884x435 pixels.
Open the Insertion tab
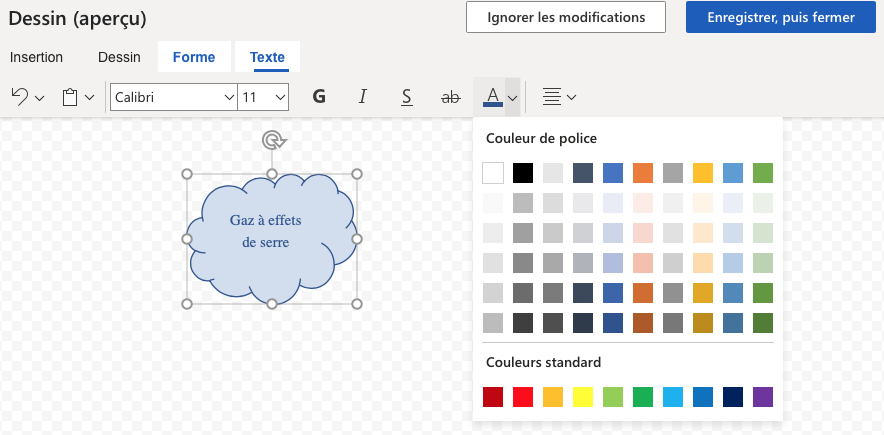(37, 57)
